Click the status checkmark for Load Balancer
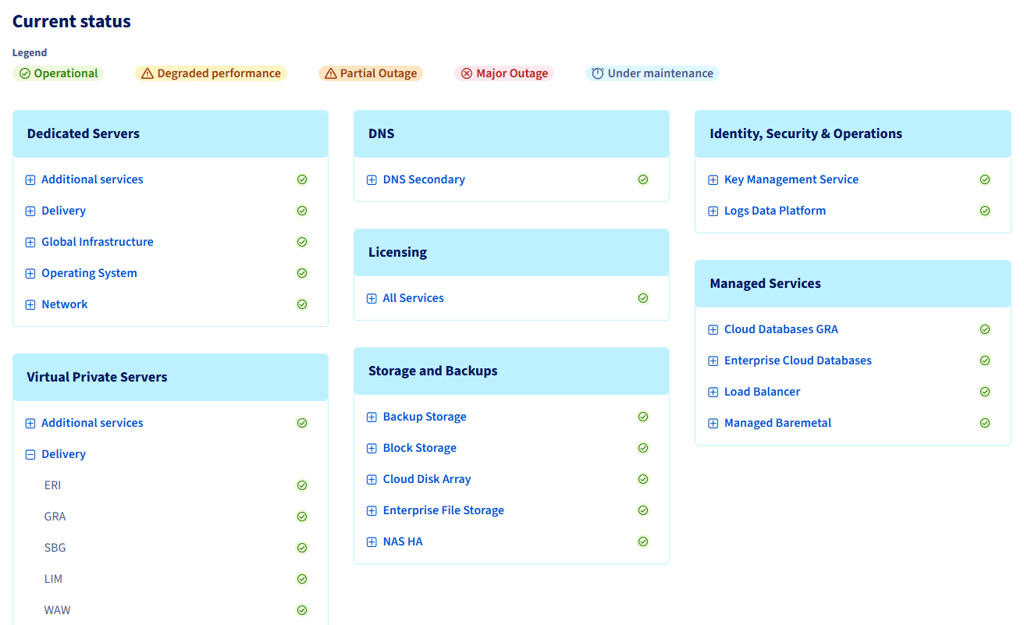The height and width of the screenshot is (625, 1024). click(985, 392)
